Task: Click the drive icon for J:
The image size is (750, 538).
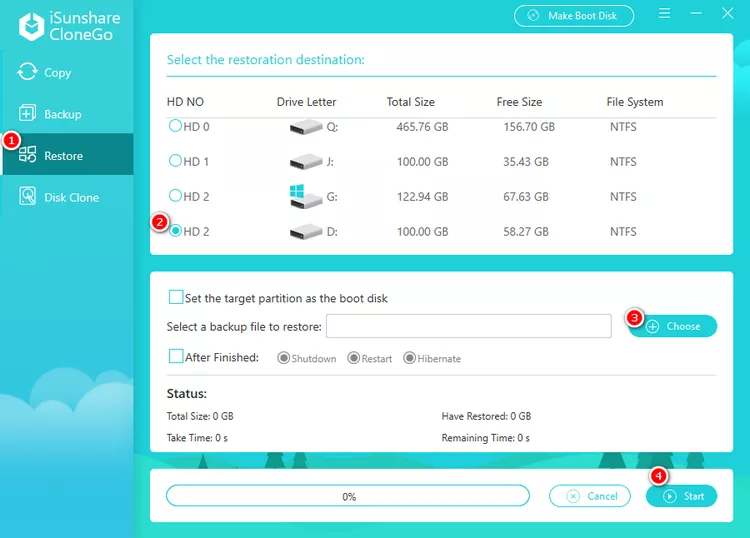Action: [x=306, y=162]
